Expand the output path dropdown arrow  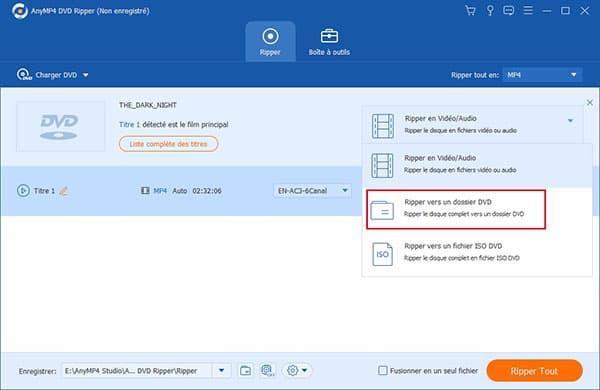221,370
